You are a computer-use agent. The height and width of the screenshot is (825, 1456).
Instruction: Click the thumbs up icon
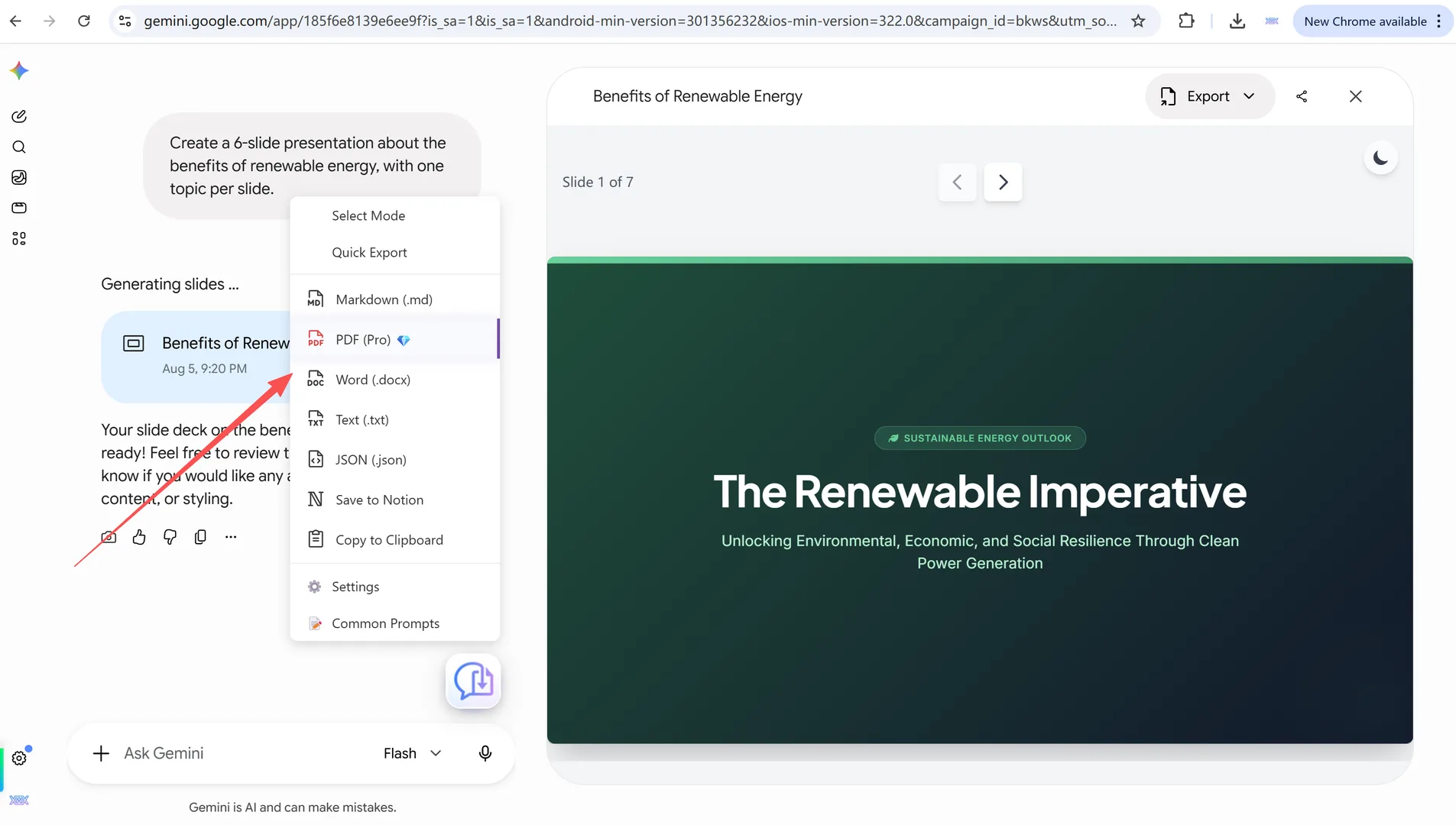pyautogui.click(x=139, y=537)
